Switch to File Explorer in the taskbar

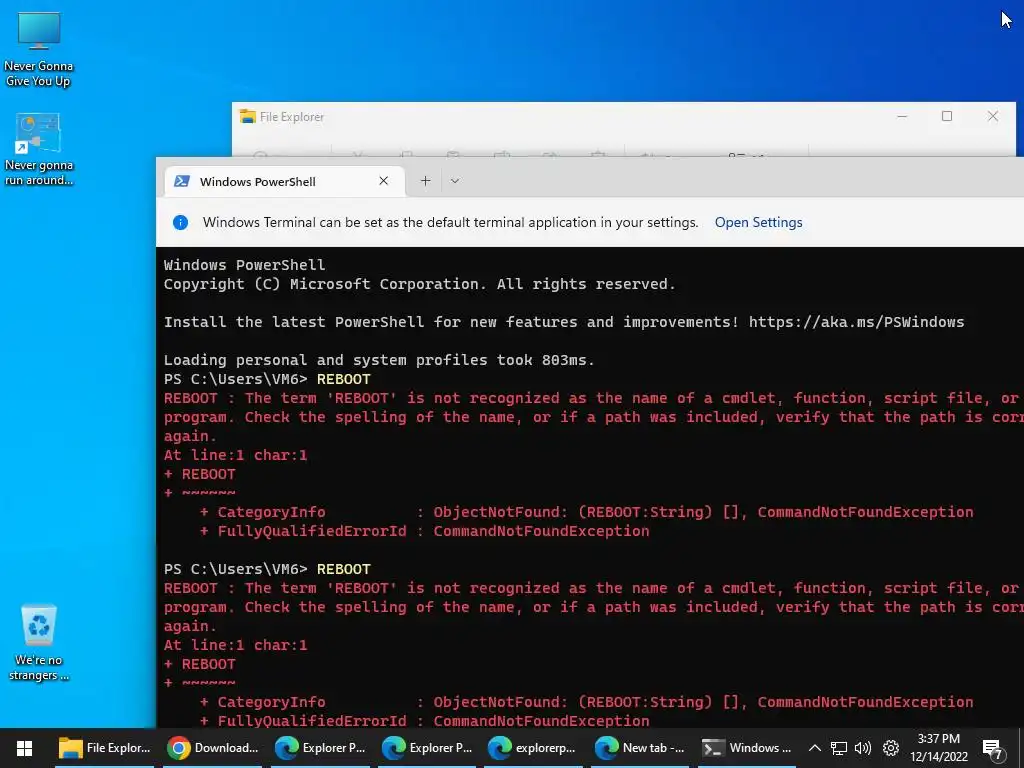[104, 748]
